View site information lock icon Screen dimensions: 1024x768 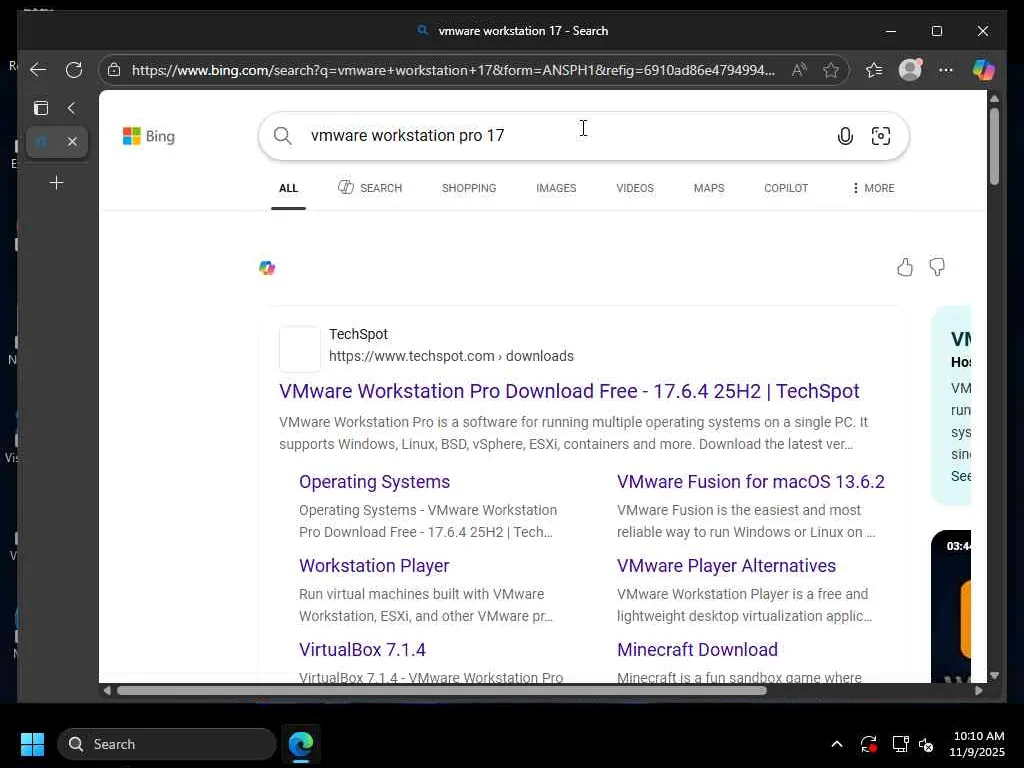114,70
